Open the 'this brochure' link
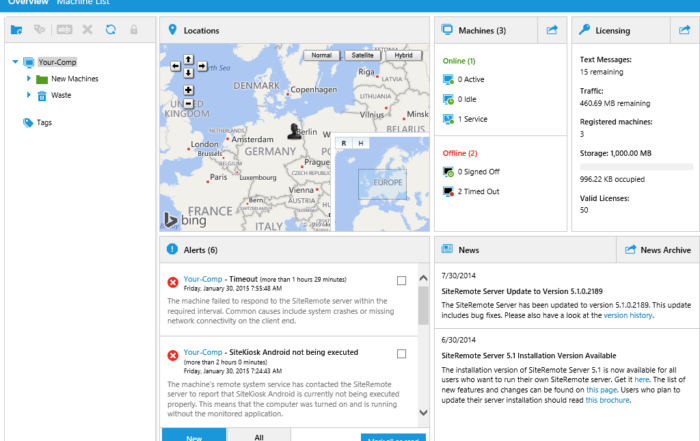Image resolution: width=700 pixels, height=441 pixels. (x=607, y=400)
